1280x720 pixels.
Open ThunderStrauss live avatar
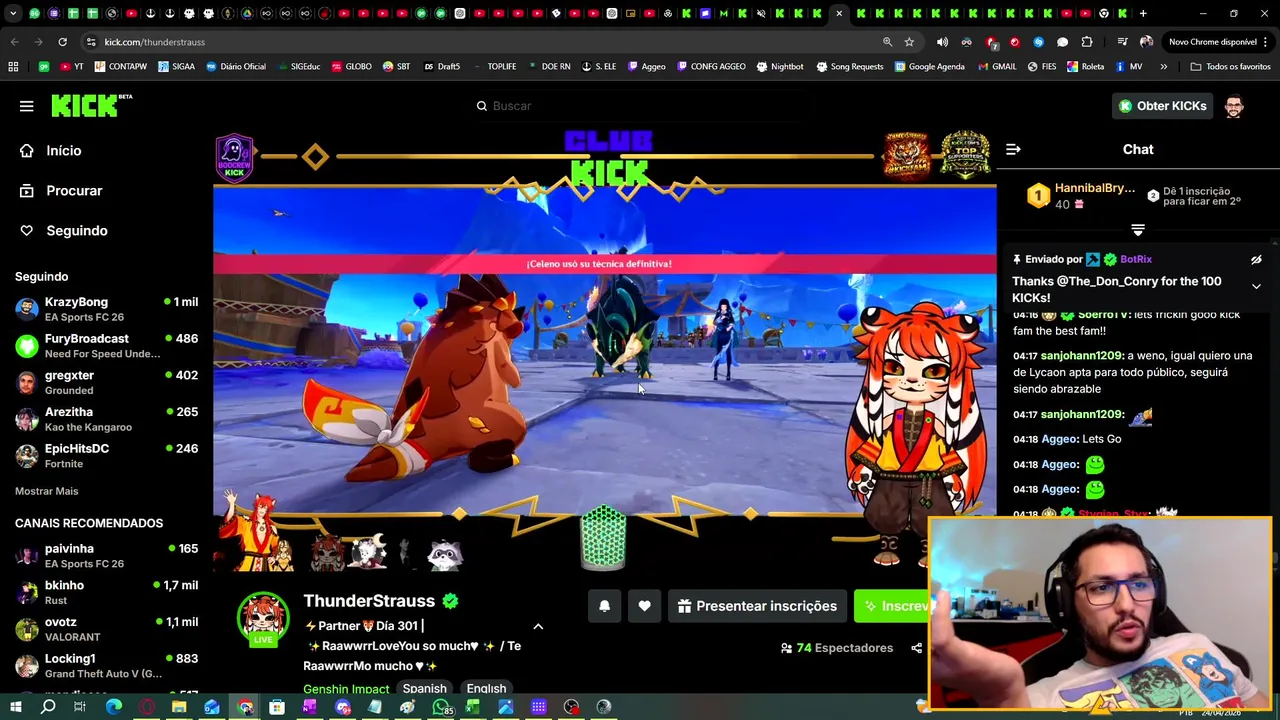point(263,619)
